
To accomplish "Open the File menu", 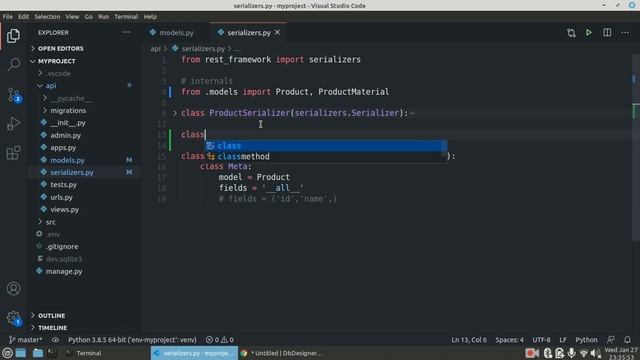I will tap(7, 17).
